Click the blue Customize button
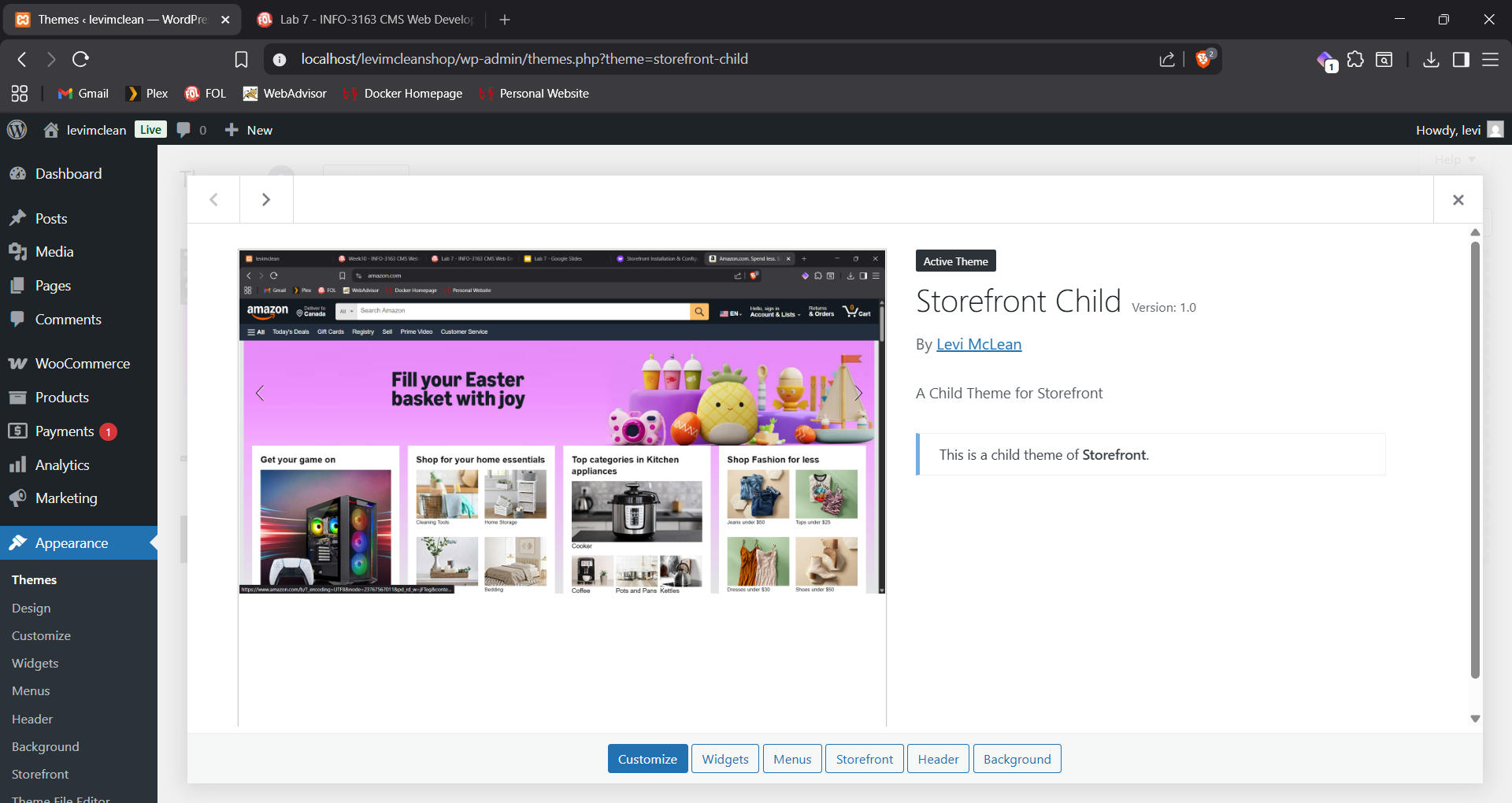The width and height of the screenshot is (1512, 803). pos(647,759)
